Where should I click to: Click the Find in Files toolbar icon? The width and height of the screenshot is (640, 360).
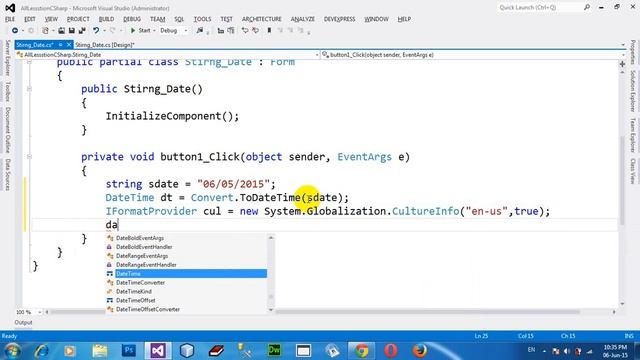(200, 31)
